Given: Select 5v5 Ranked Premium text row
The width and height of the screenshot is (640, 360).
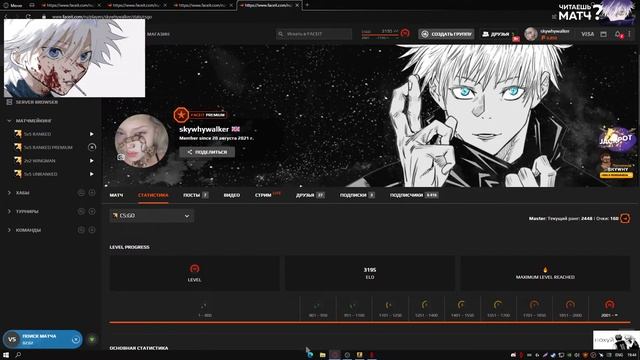Looking at the screenshot, I should [x=48, y=147].
